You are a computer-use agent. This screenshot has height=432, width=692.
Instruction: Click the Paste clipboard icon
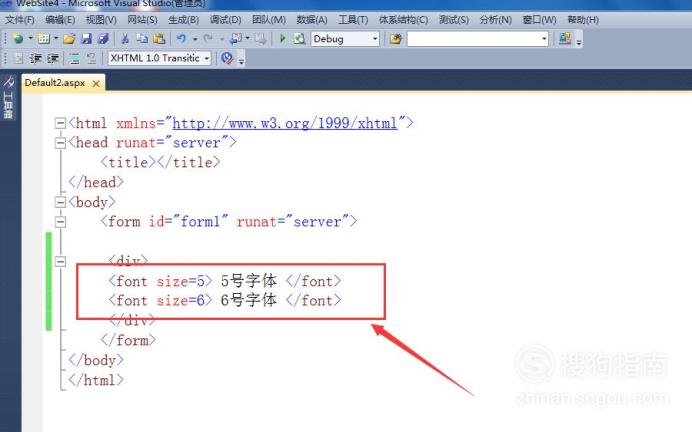[x=159, y=39]
